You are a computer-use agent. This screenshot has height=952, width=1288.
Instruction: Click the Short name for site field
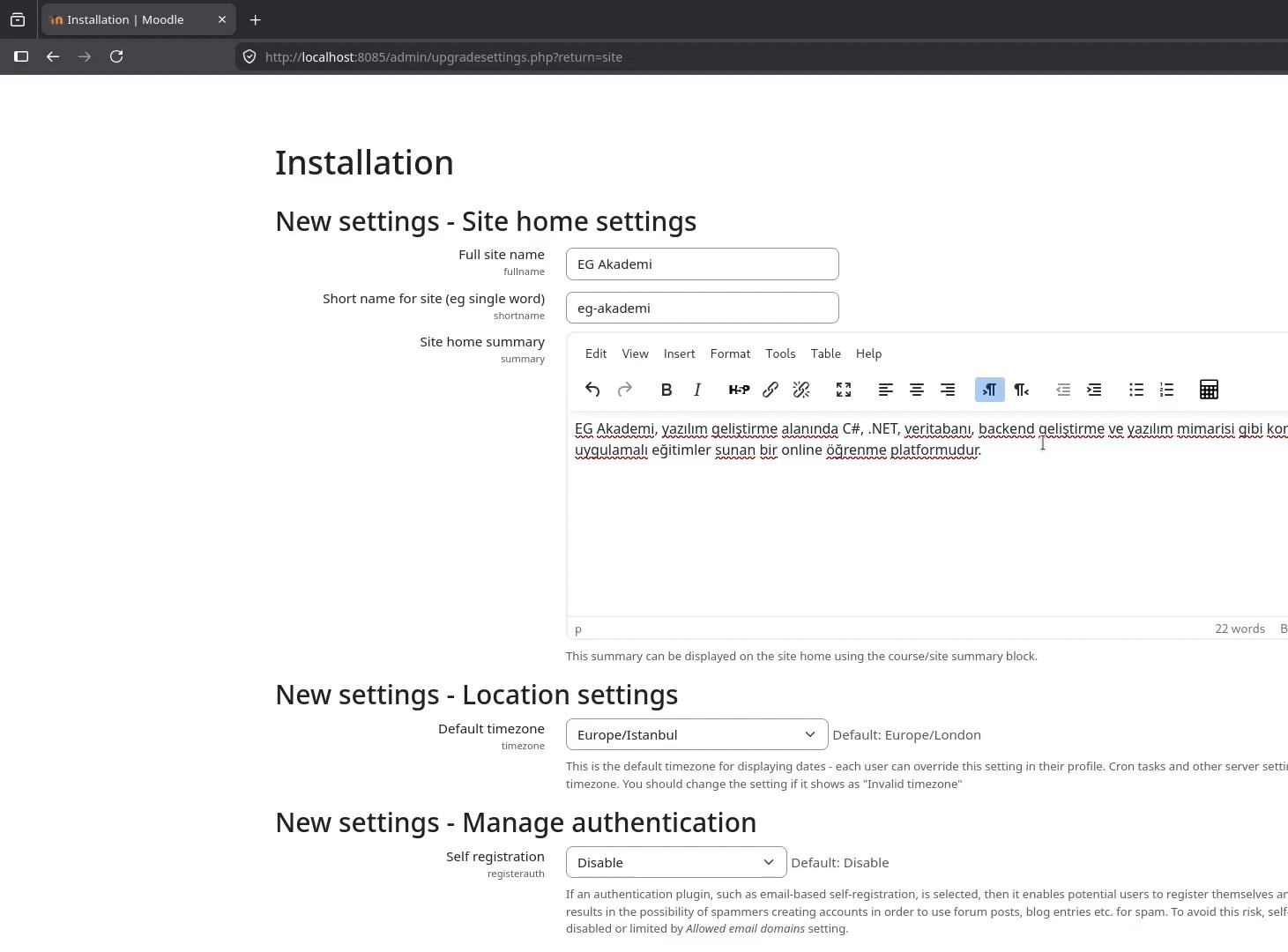tap(702, 308)
